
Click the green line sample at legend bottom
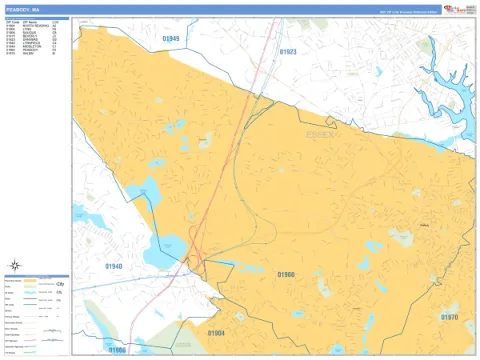tap(30, 352)
